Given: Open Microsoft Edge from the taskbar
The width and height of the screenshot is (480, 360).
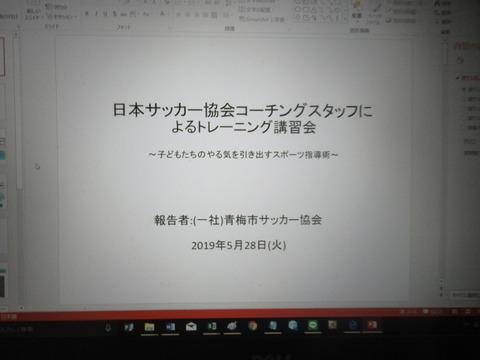Looking at the screenshot, I should 353,325.
